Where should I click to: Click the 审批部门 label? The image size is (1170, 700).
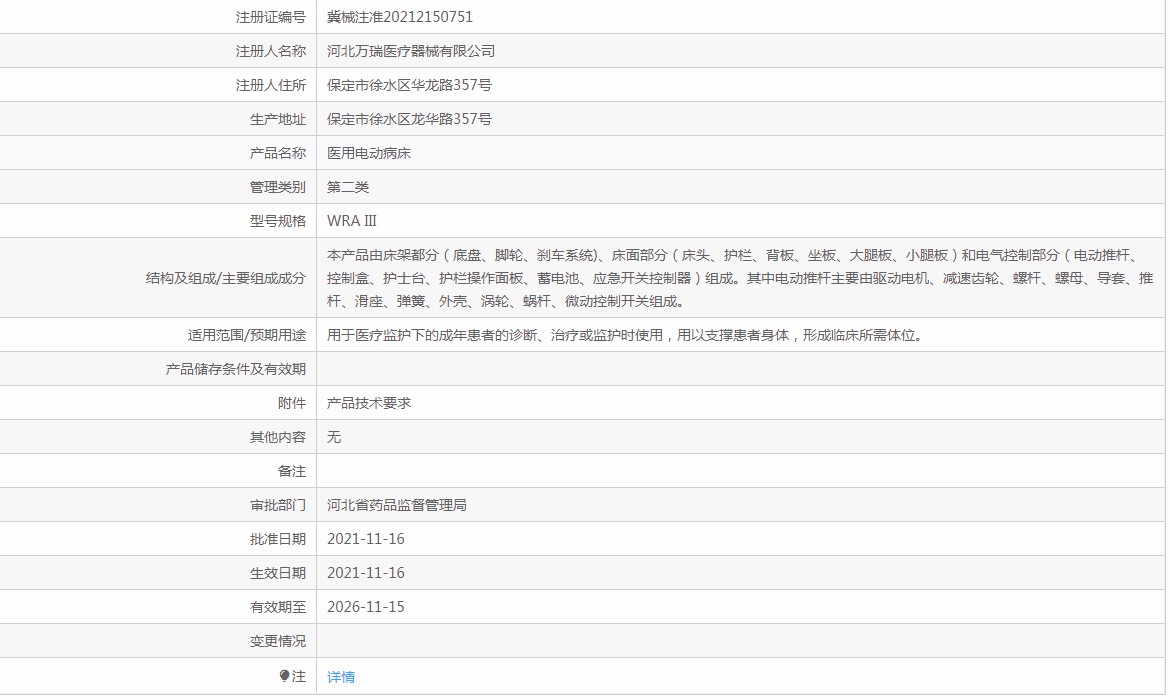pyautogui.click(x=278, y=505)
